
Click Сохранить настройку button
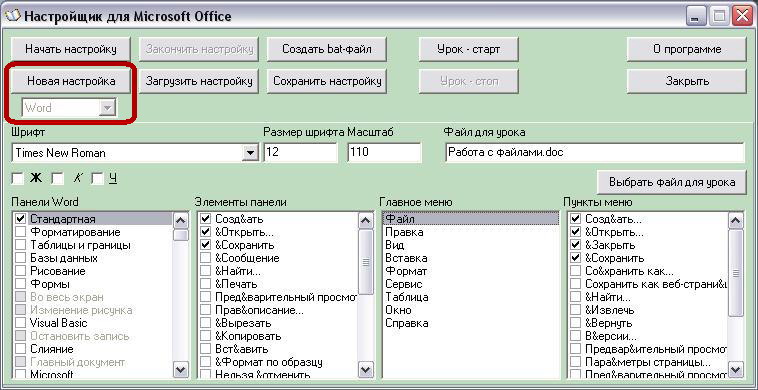327,81
